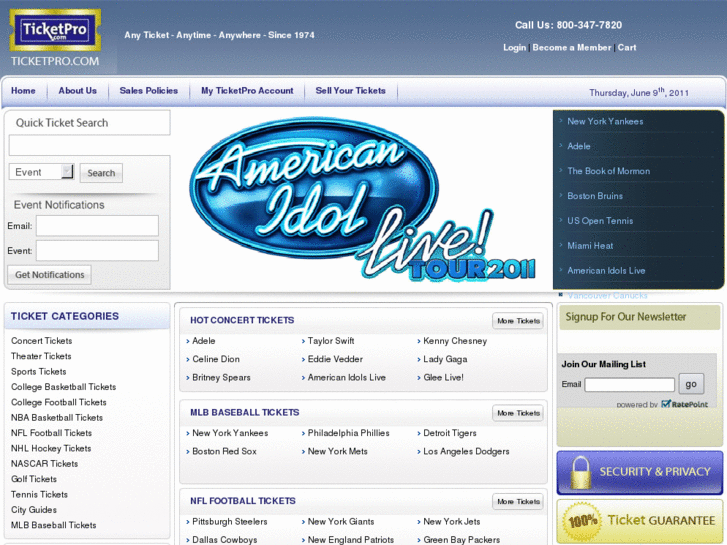Image resolution: width=727 pixels, height=545 pixels.
Task: Select College Football Tickets category
Action: point(59,402)
